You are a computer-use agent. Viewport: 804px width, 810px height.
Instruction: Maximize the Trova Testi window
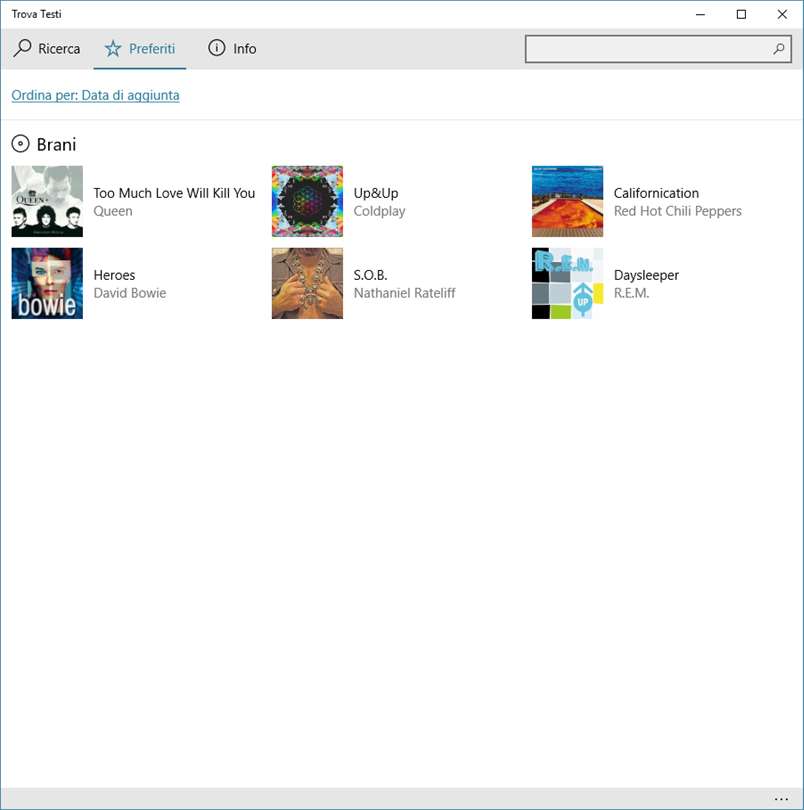(741, 14)
